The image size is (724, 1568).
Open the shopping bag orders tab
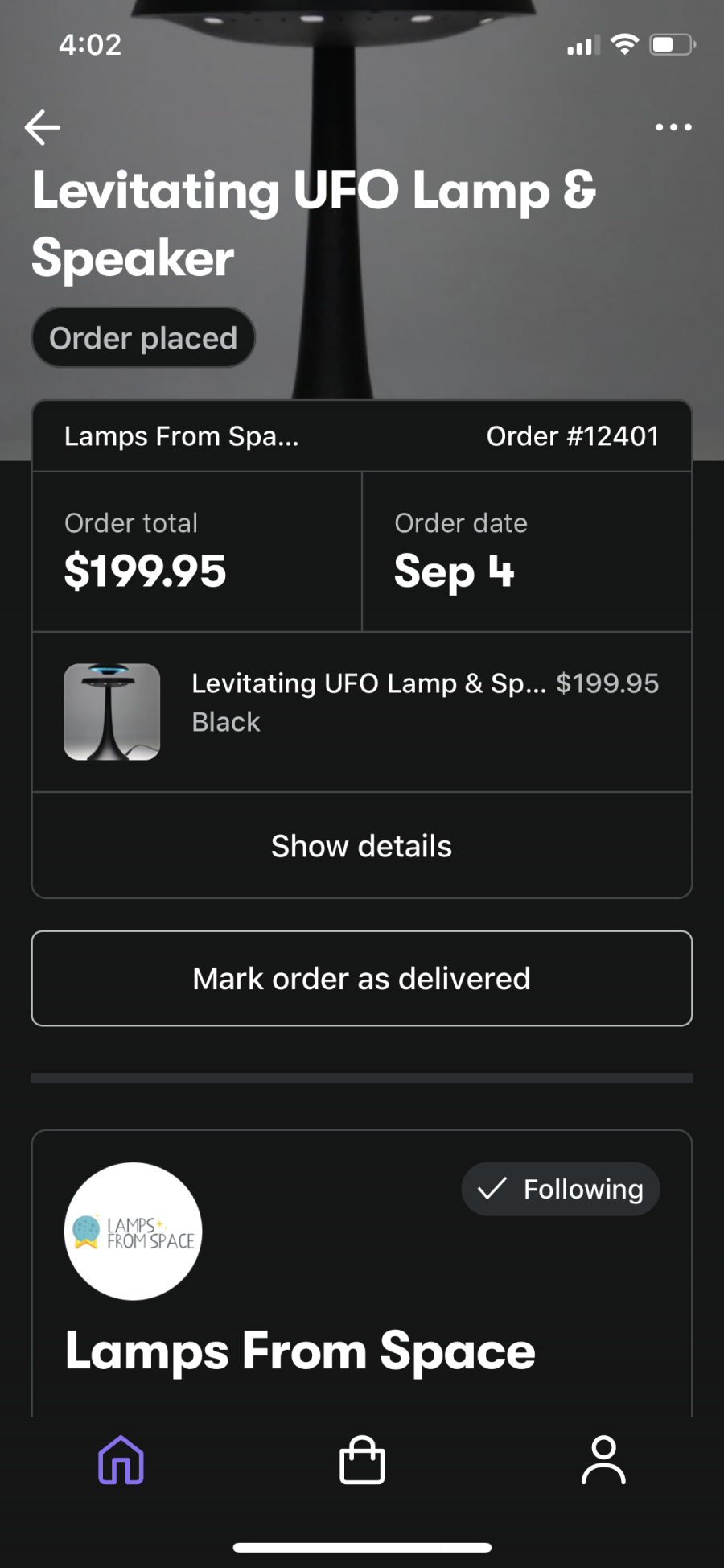362,1460
